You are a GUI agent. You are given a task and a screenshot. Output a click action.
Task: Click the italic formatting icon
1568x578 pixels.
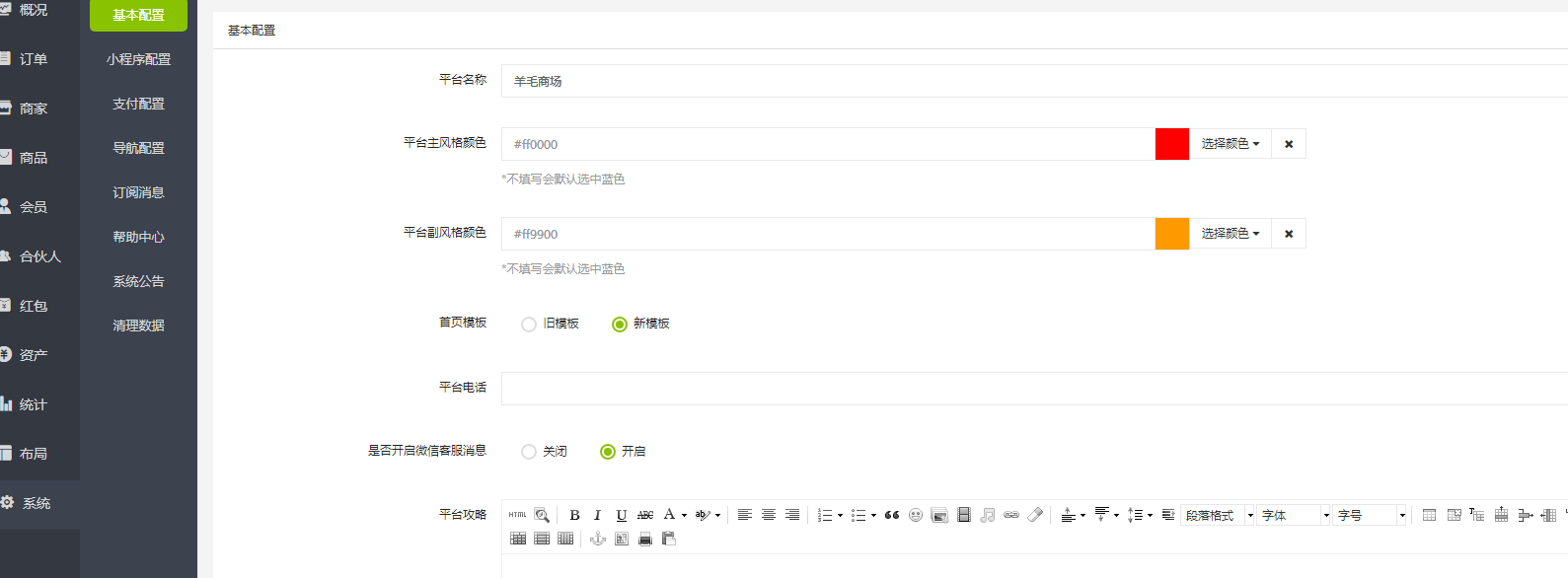pos(597,515)
